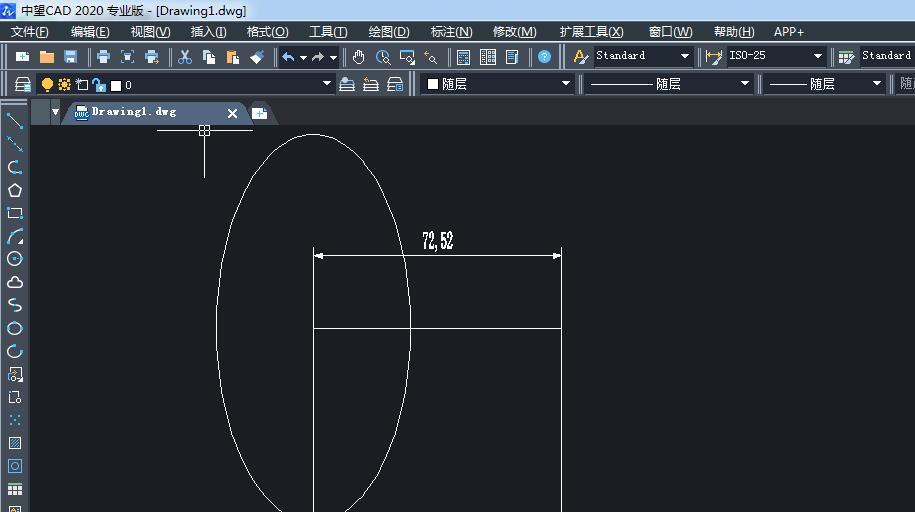Open a file using the orange folder icon
915x512 pixels.
click(x=47, y=57)
